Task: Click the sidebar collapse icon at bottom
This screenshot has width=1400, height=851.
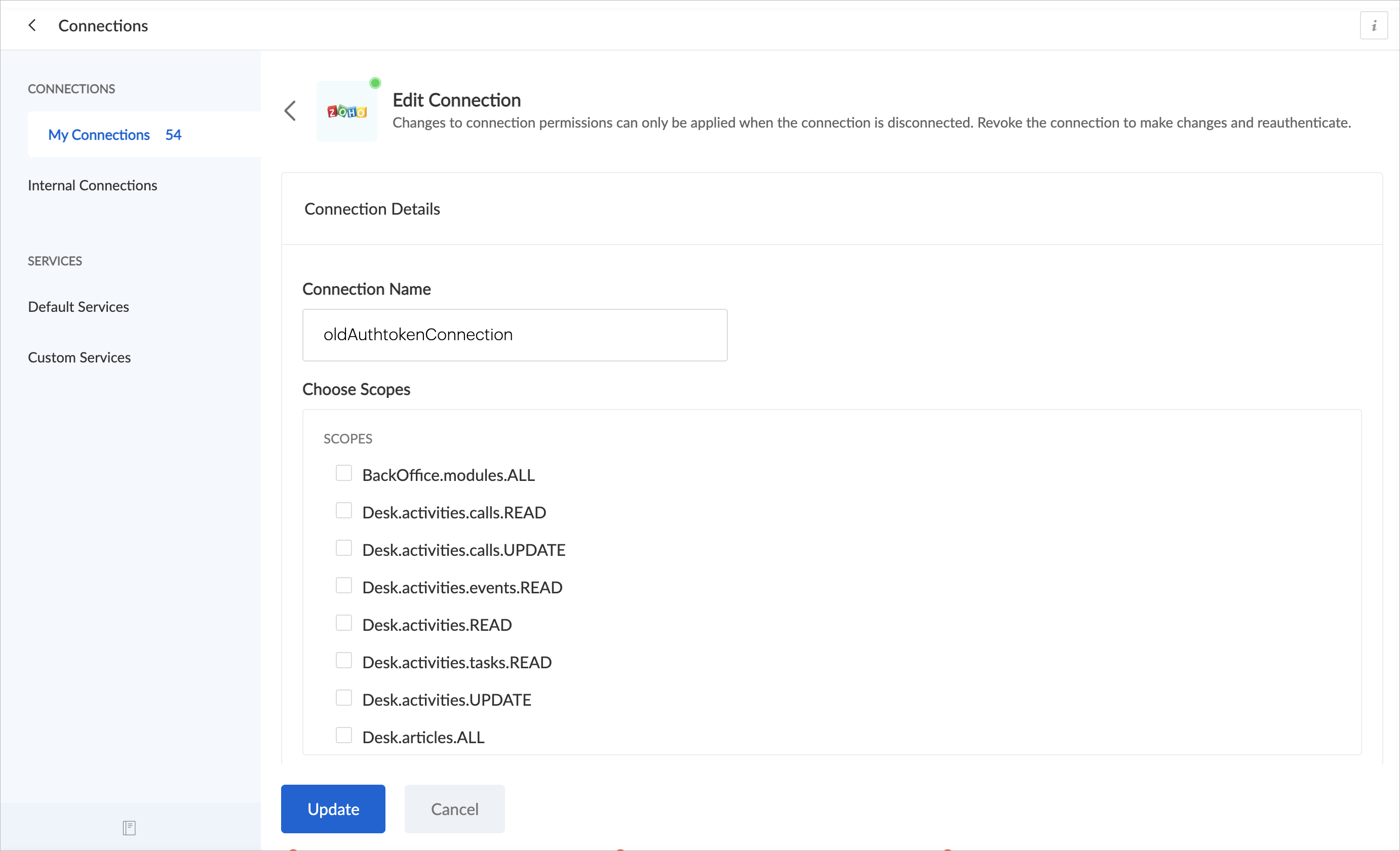Action: (129, 828)
